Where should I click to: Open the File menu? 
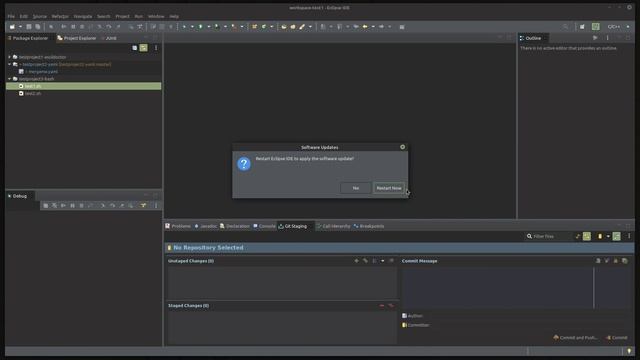tap(11, 16)
